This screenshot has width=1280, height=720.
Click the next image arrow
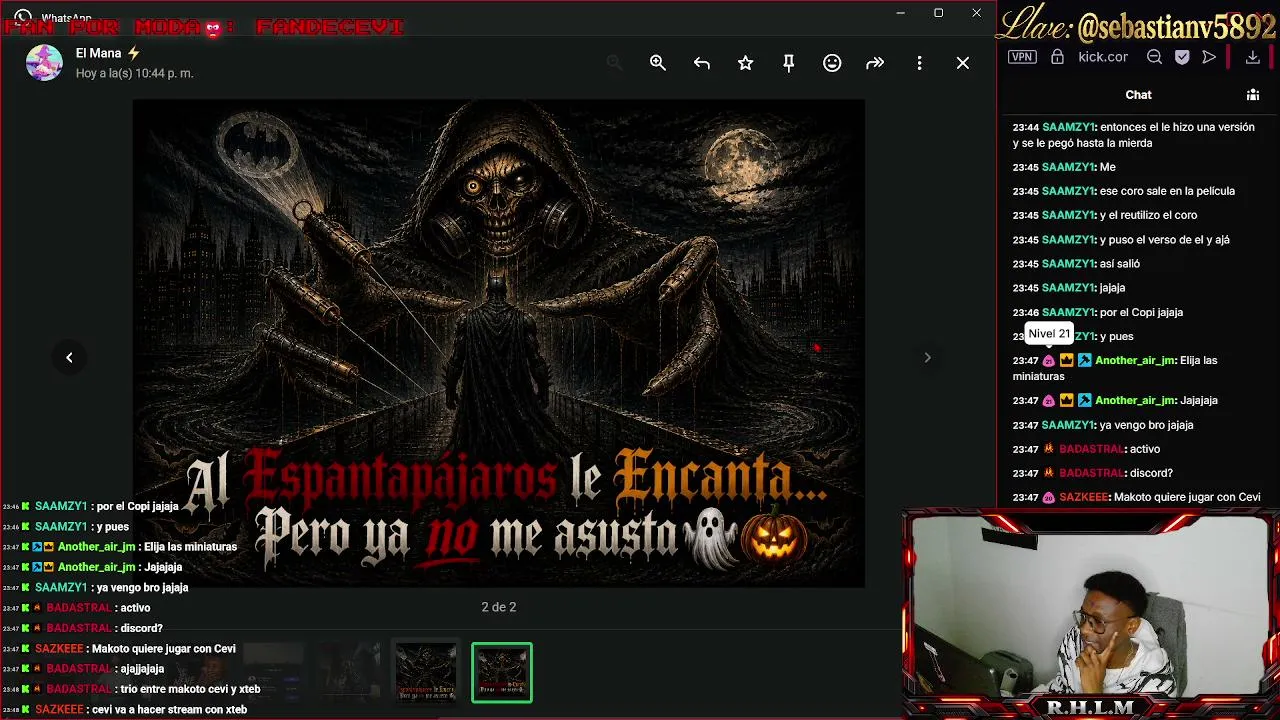927,357
